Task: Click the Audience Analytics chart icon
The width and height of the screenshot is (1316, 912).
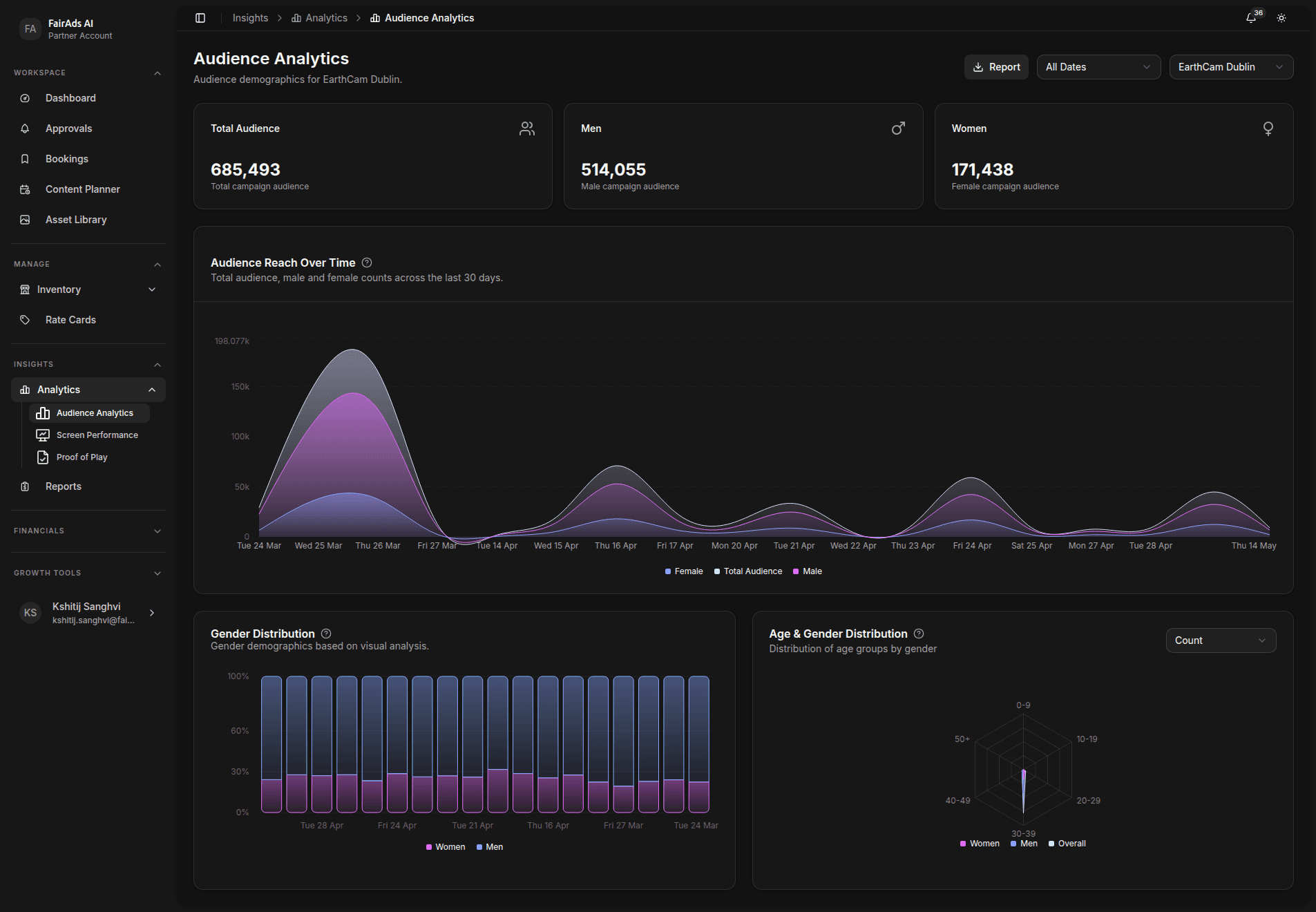Action: pyautogui.click(x=43, y=413)
